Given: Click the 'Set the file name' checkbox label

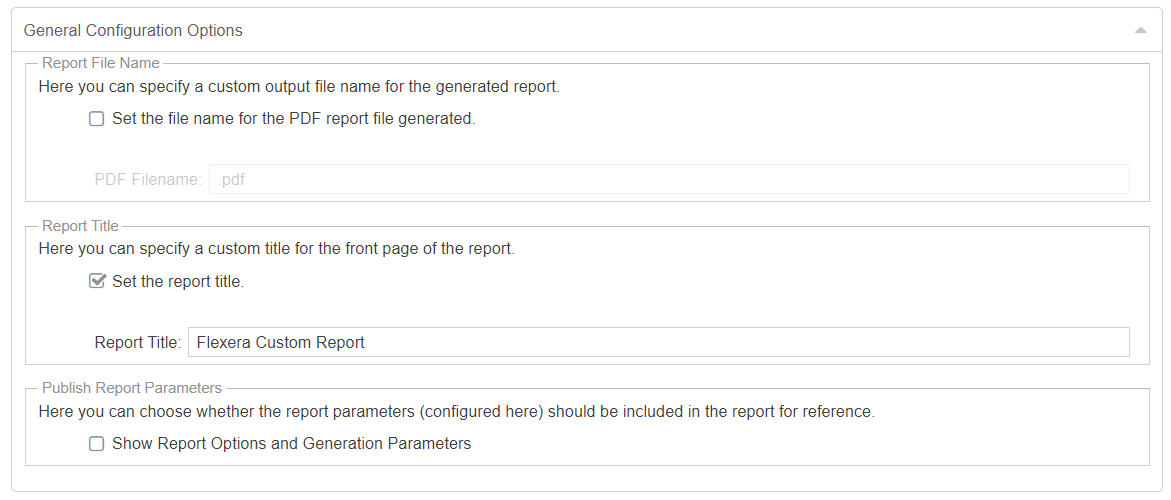Looking at the screenshot, I should click(293, 119).
